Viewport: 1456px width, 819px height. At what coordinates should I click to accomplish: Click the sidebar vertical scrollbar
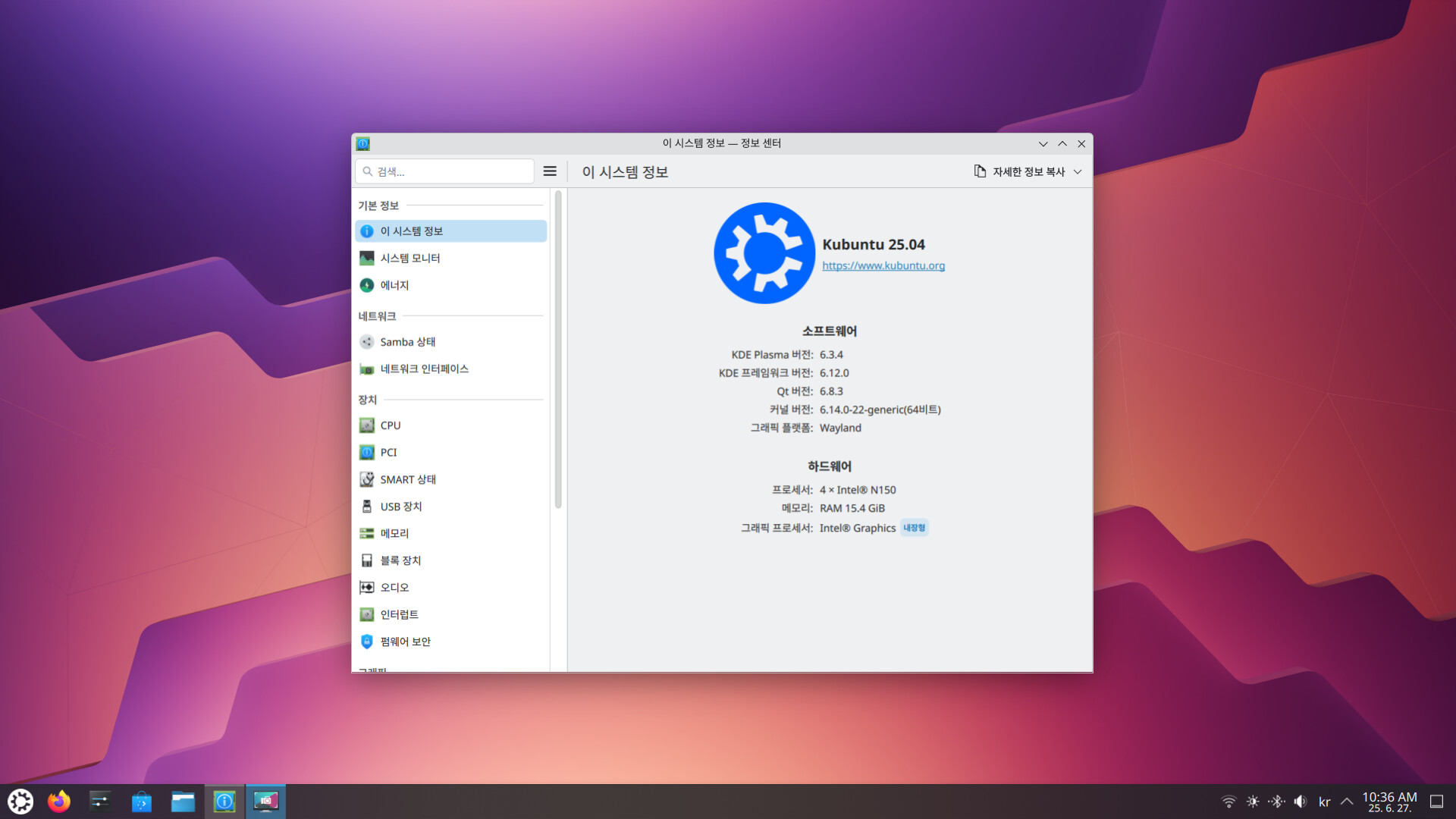point(558,349)
